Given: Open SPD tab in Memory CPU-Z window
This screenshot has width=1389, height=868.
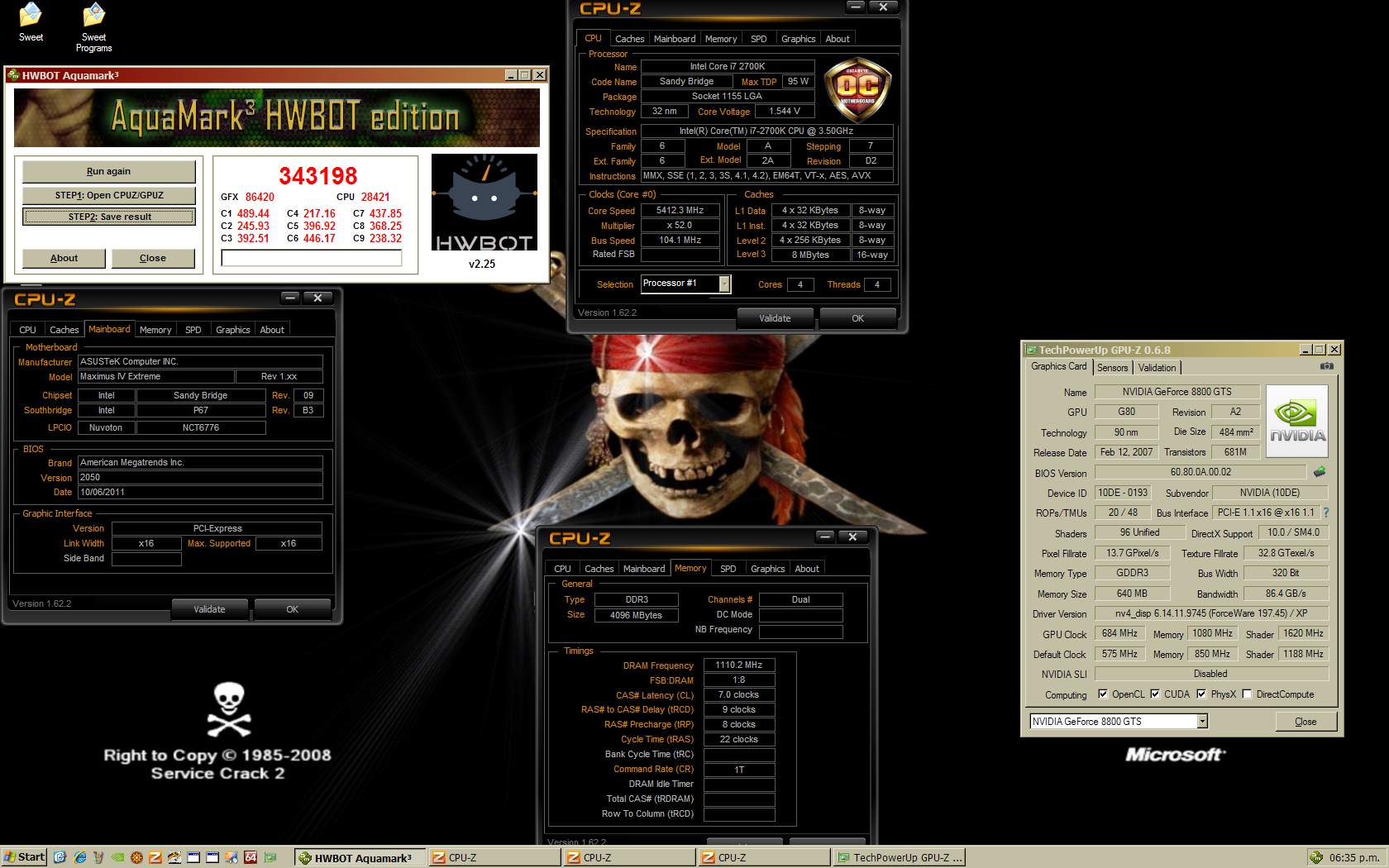Looking at the screenshot, I should pos(728,569).
